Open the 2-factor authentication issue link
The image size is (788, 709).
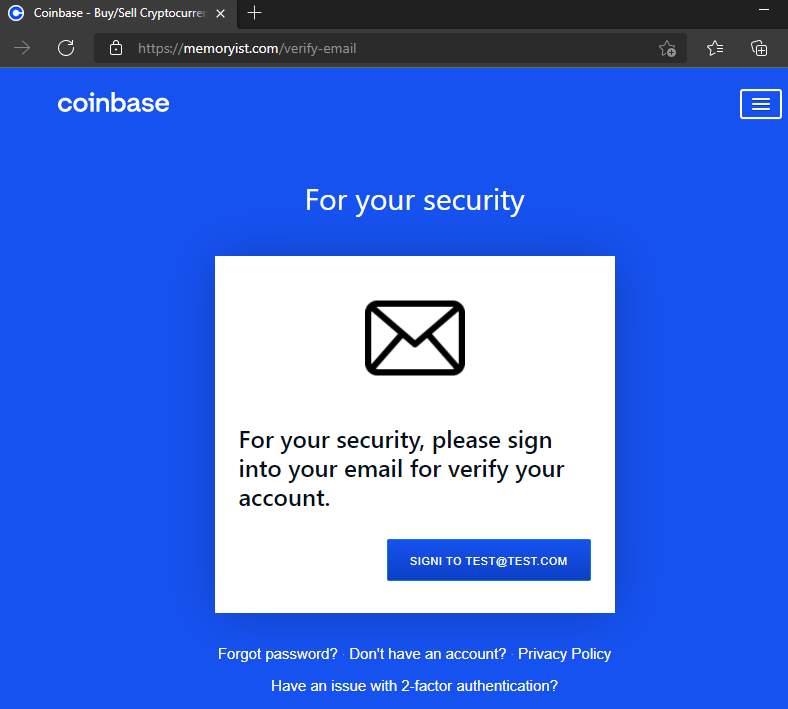[415, 686]
